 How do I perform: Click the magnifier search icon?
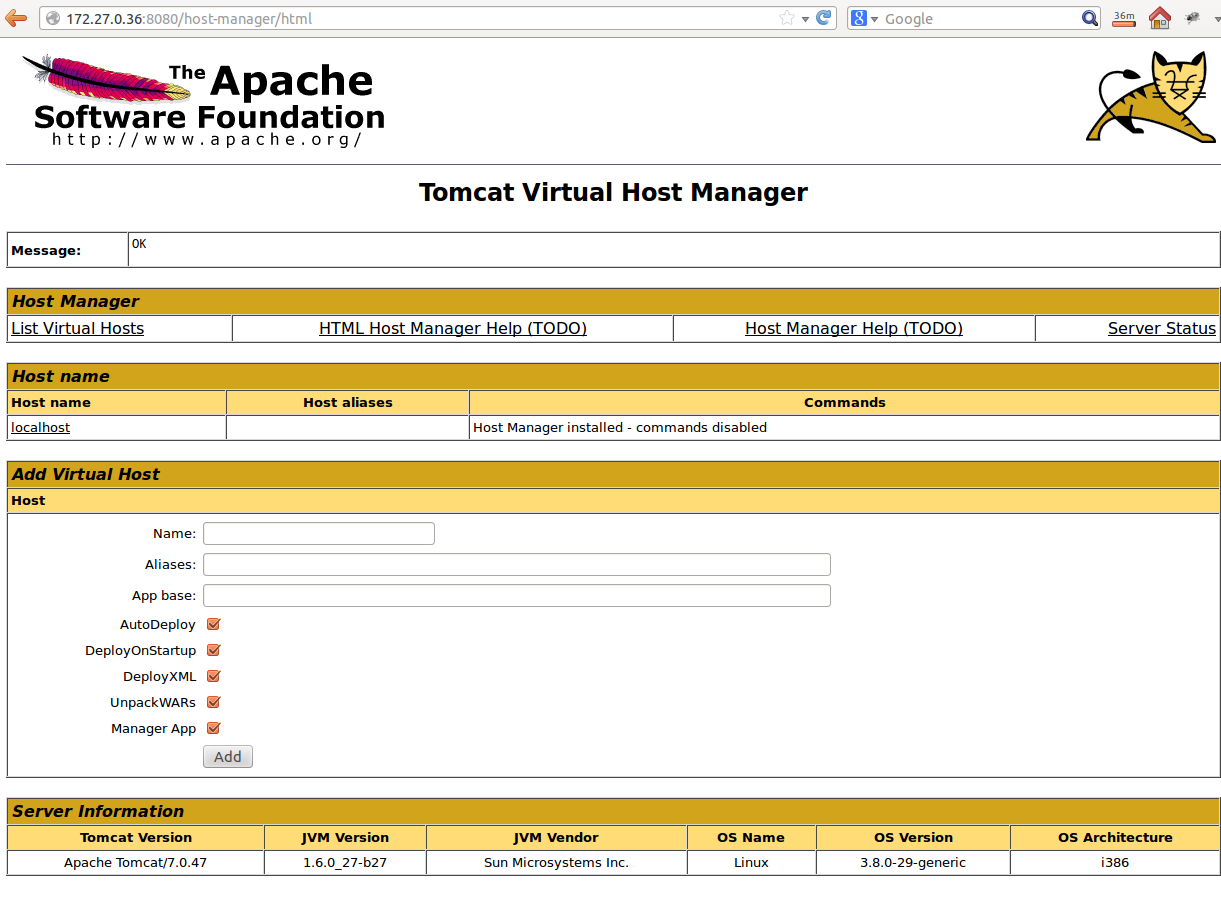pyautogui.click(x=1090, y=18)
